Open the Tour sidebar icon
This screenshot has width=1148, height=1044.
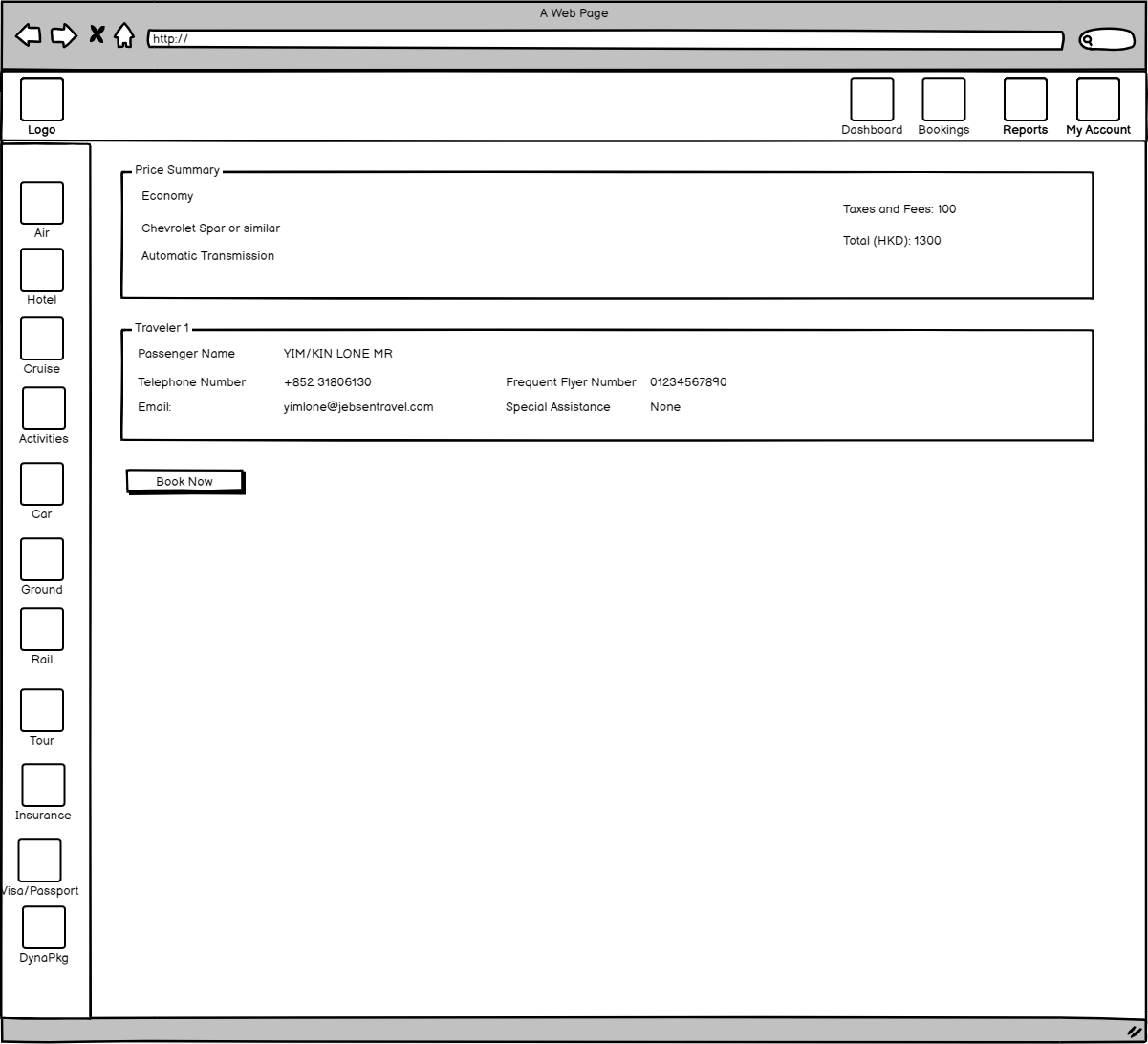42,710
